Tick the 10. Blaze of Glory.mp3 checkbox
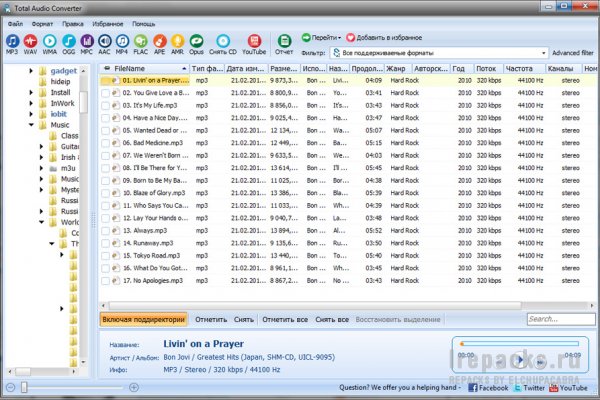Image resolution: width=600 pixels, height=400 pixels. tap(105, 193)
